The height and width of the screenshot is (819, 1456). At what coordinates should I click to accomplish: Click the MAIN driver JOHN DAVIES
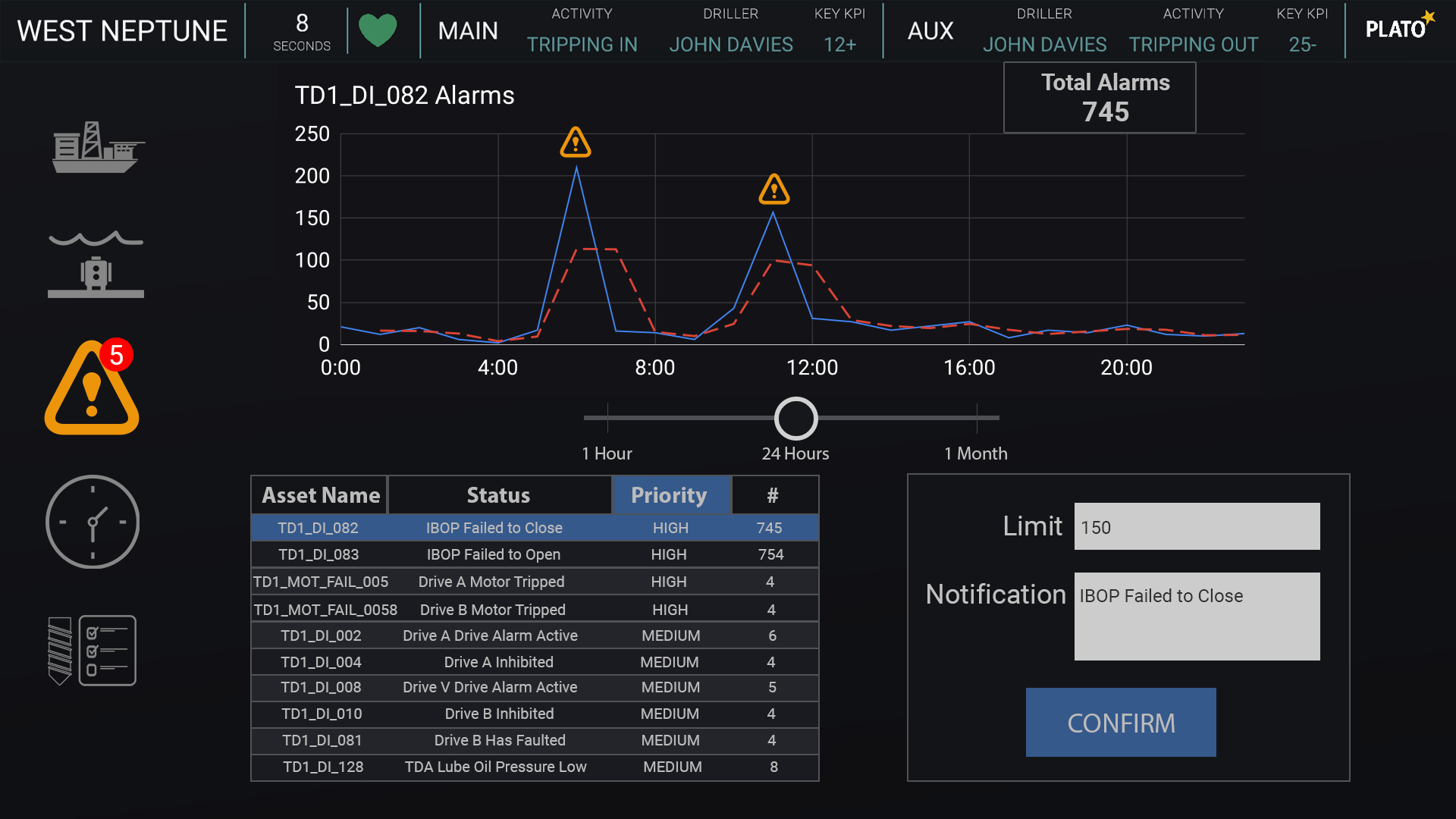(x=731, y=45)
